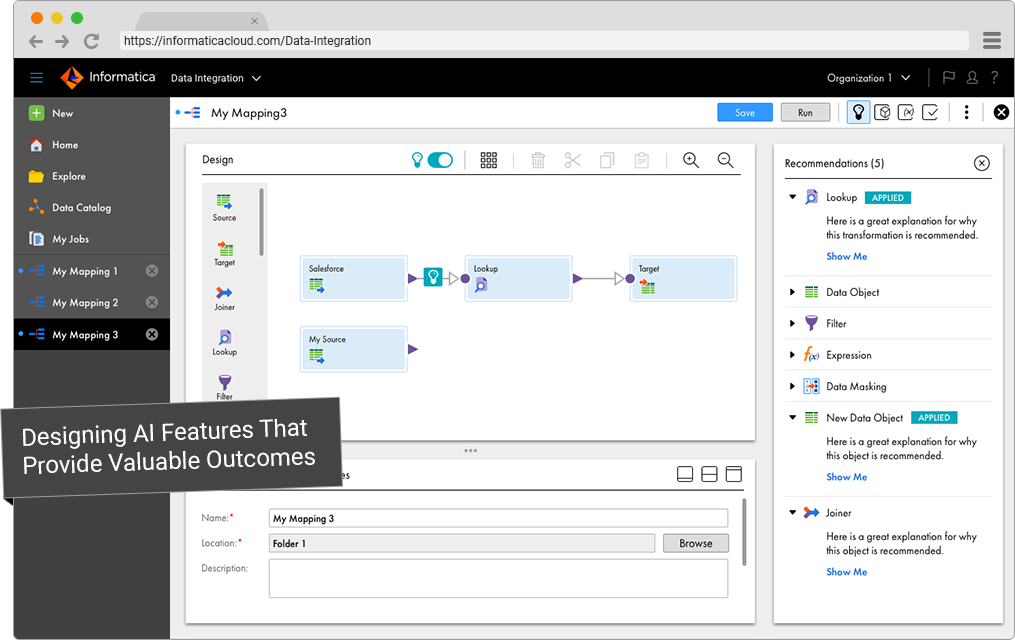Click the copy icon in Design toolbar
The height and width of the screenshot is (640, 1015).
pyautogui.click(x=607, y=160)
